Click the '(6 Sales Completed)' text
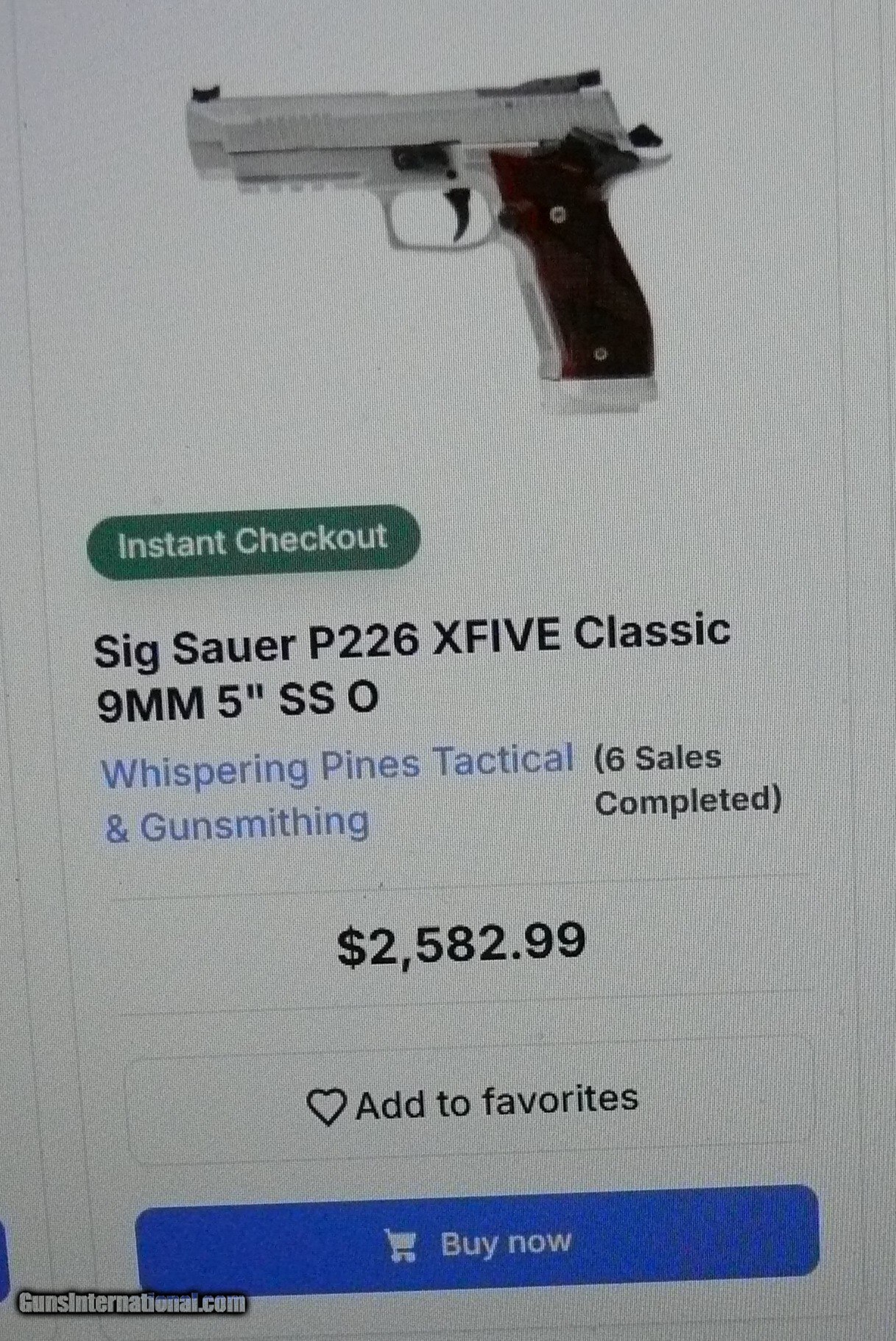 tap(688, 779)
